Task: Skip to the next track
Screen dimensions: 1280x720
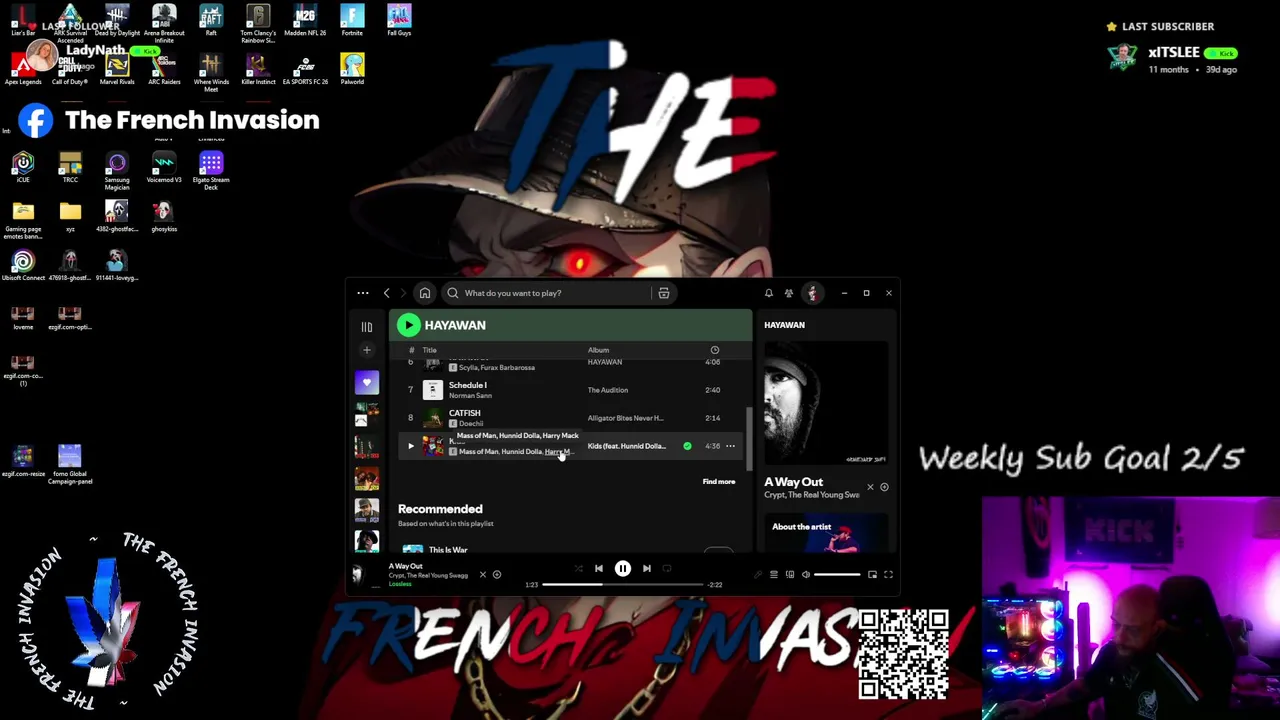Action: click(x=647, y=569)
